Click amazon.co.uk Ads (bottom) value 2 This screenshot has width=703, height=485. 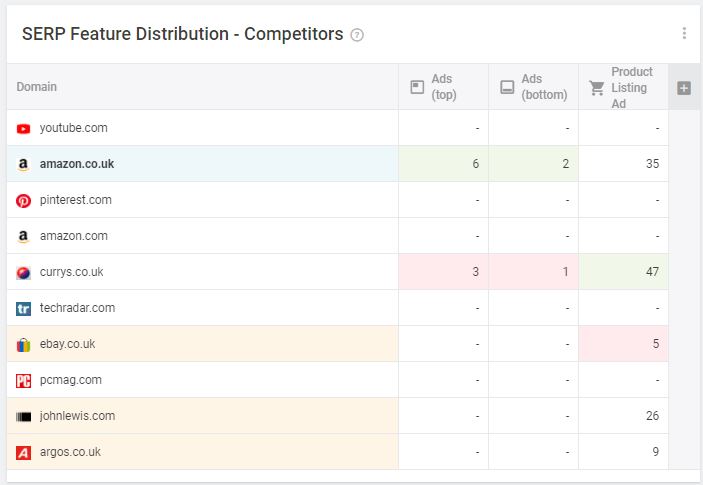pos(566,164)
